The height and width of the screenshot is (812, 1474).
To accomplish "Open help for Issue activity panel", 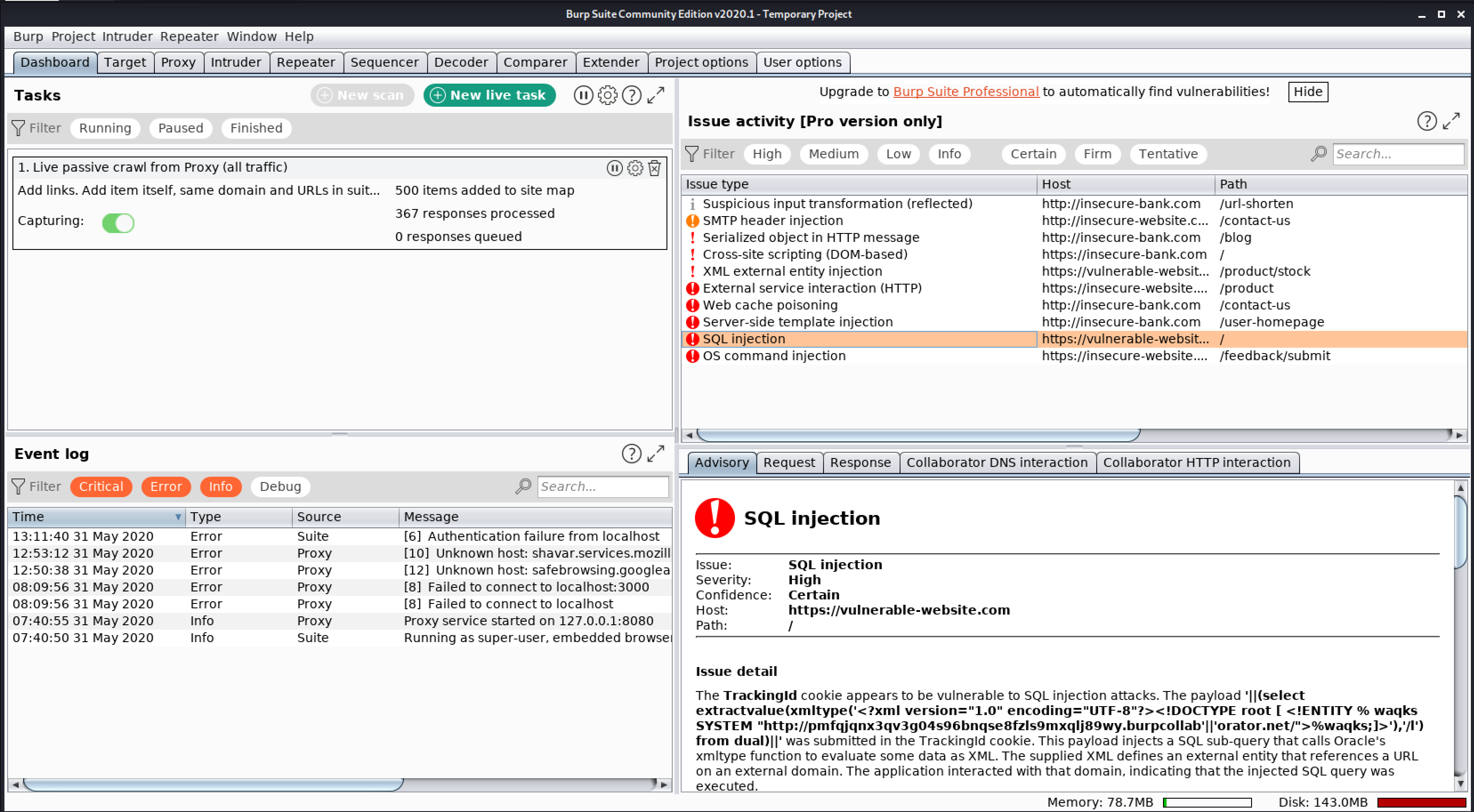I will [x=1426, y=121].
